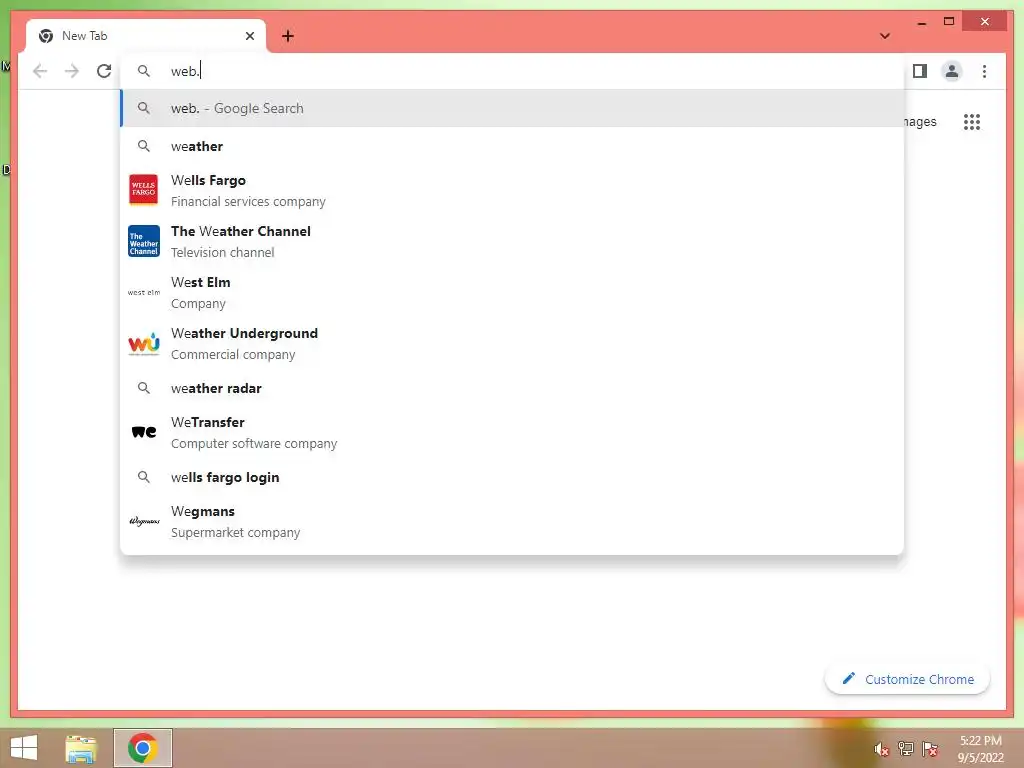The width and height of the screenshot is (1024, 768).
Task: Choose the 'weather' suggestion
Action: (x=512, y=146)
